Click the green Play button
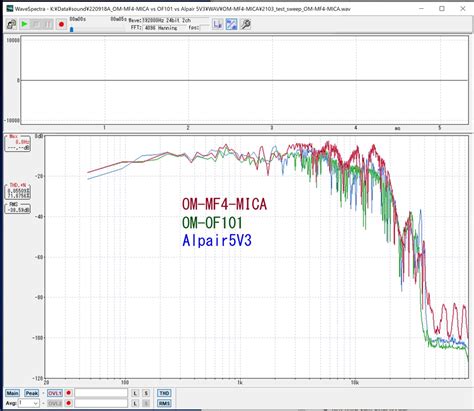 [24, 24]
